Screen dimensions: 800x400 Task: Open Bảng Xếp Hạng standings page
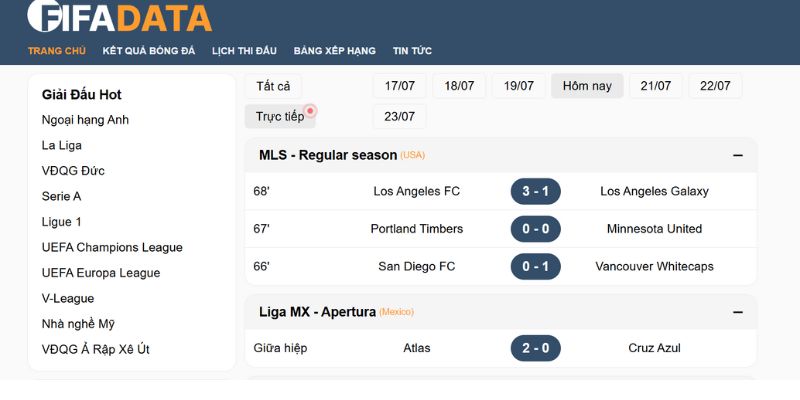tap(334, 51)
